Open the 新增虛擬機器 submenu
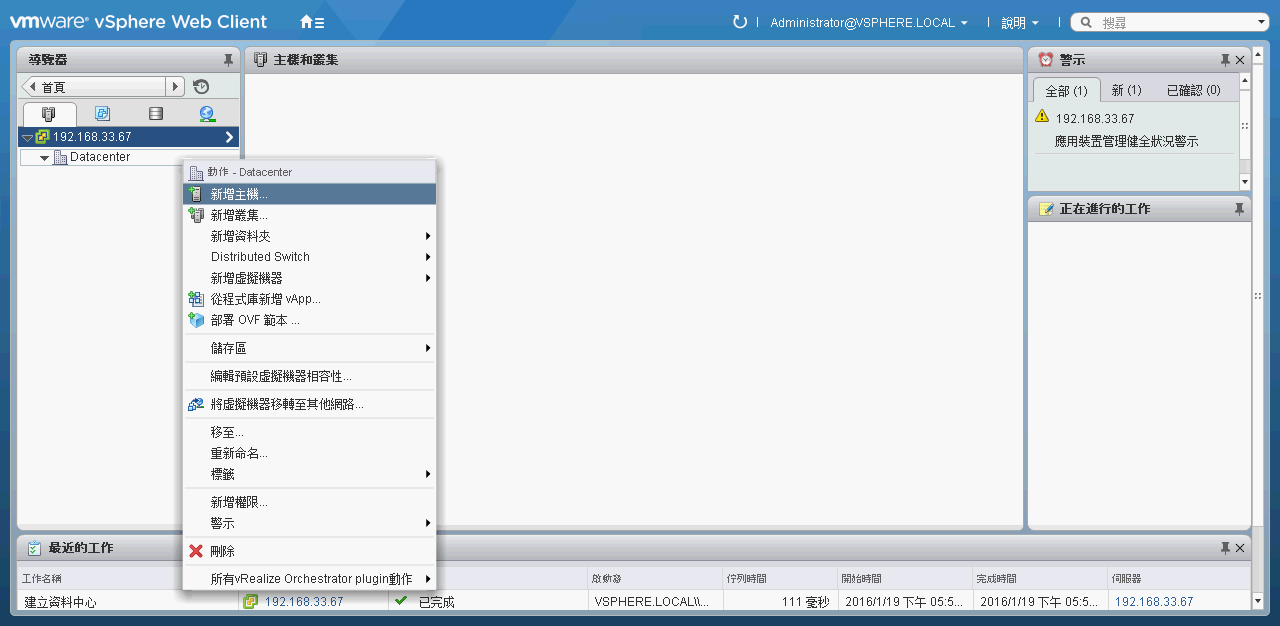The width and height of the screenshot is (1280, 626). point(310,278)
